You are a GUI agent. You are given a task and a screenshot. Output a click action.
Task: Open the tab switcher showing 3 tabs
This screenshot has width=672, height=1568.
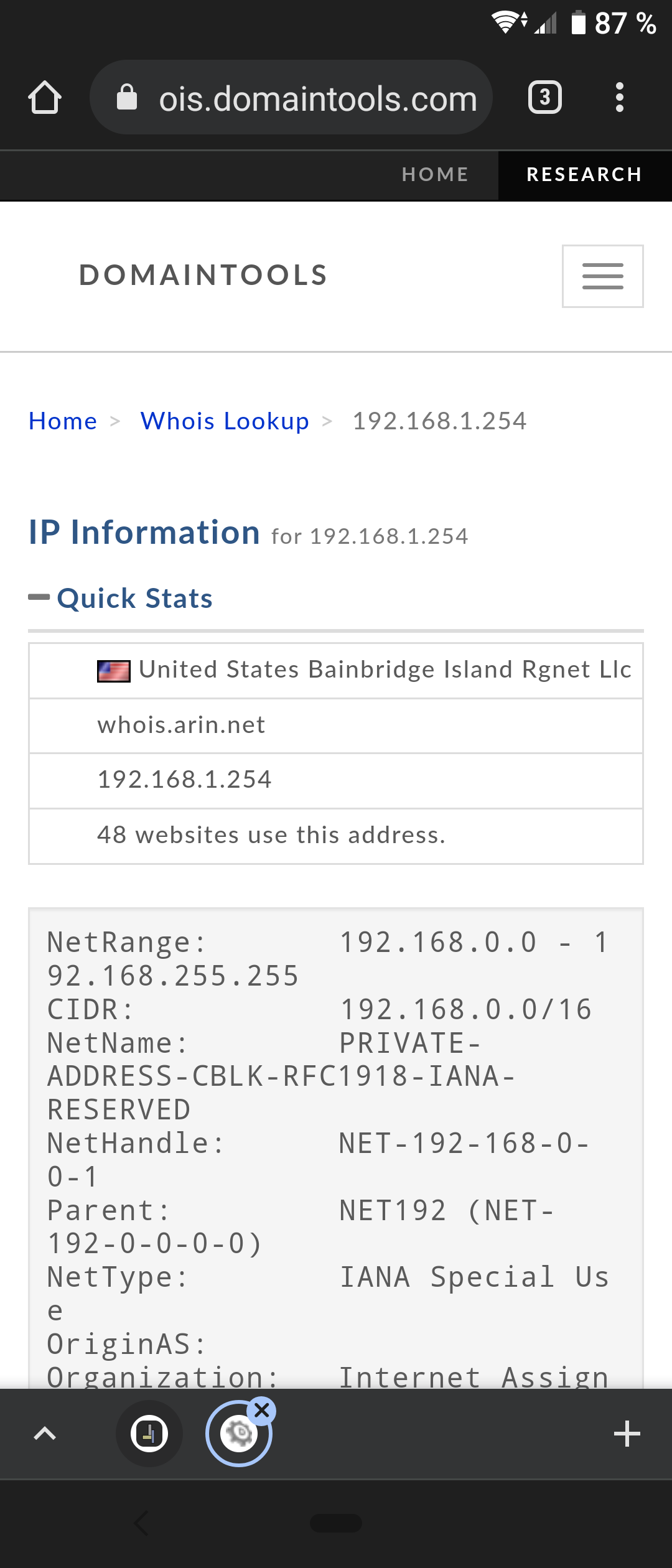(x=545, y=98)
